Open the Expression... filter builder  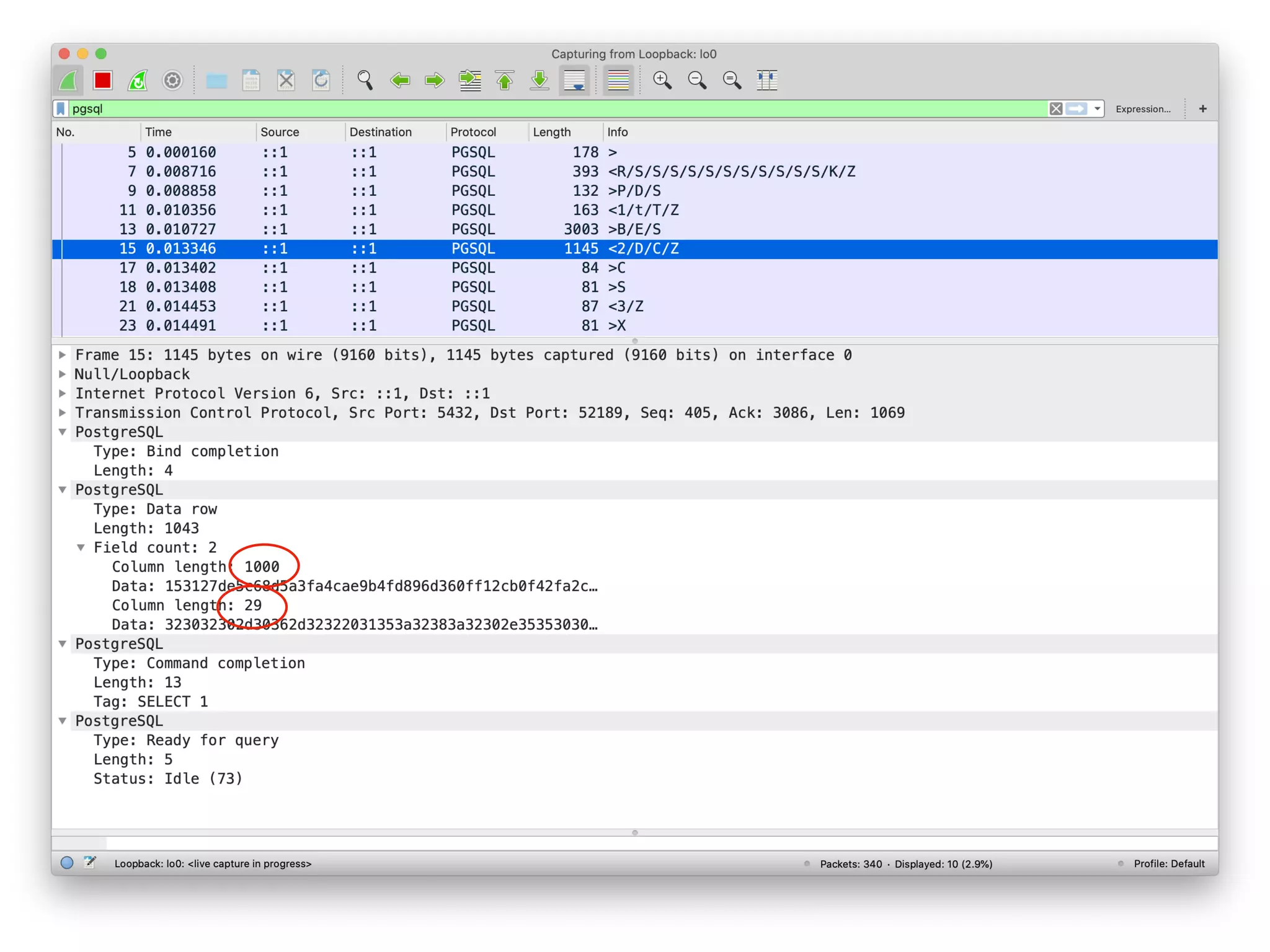click(1142, 109)
